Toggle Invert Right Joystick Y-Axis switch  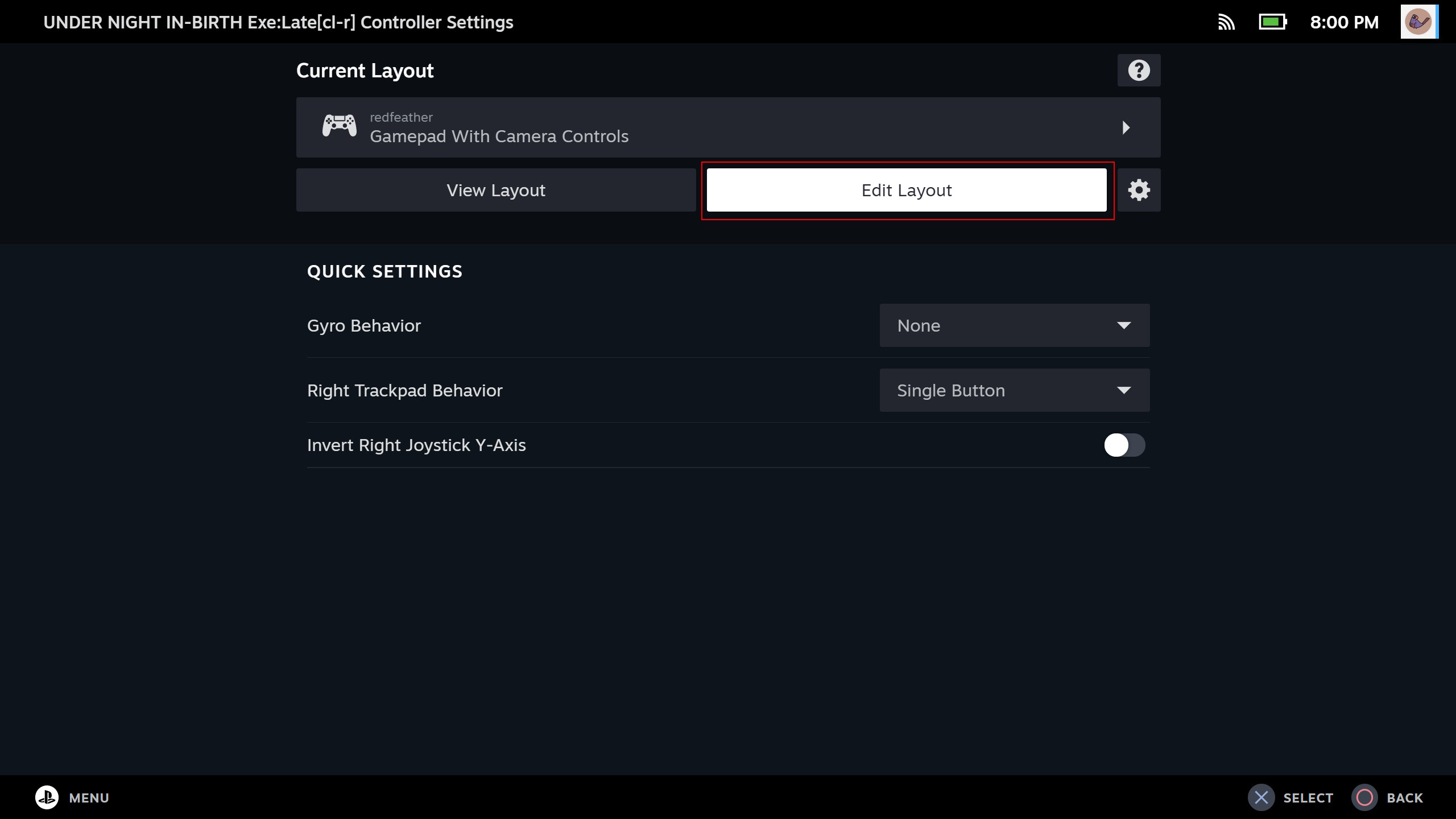1124,445
